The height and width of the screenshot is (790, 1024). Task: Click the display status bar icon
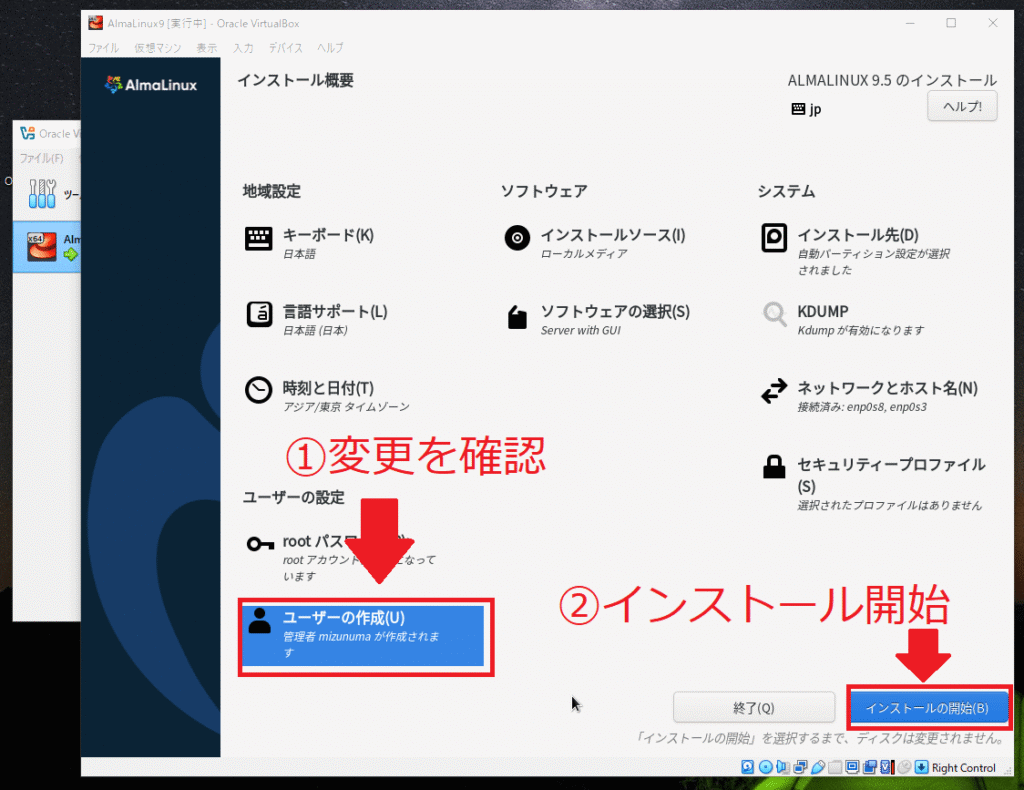(x=852, y=767)
